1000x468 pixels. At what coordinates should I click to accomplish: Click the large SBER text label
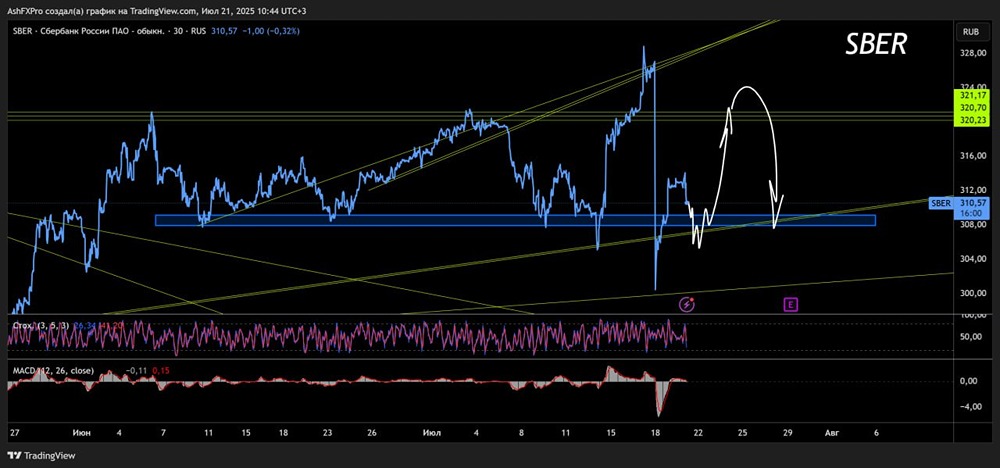coord(876,46)
